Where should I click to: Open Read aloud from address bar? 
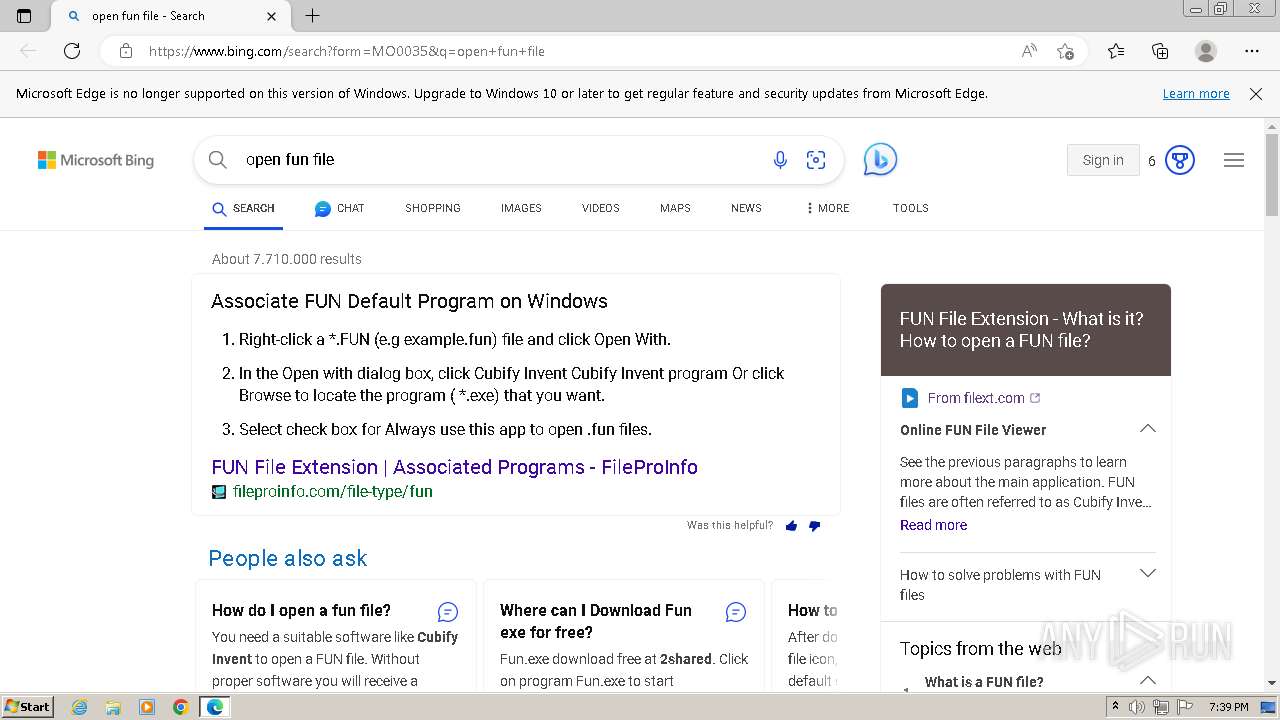(x=1029, y=51)
